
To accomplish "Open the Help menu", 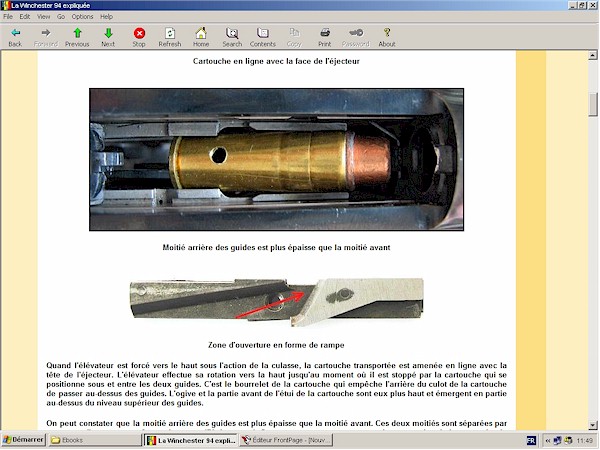I will point(107,17).
